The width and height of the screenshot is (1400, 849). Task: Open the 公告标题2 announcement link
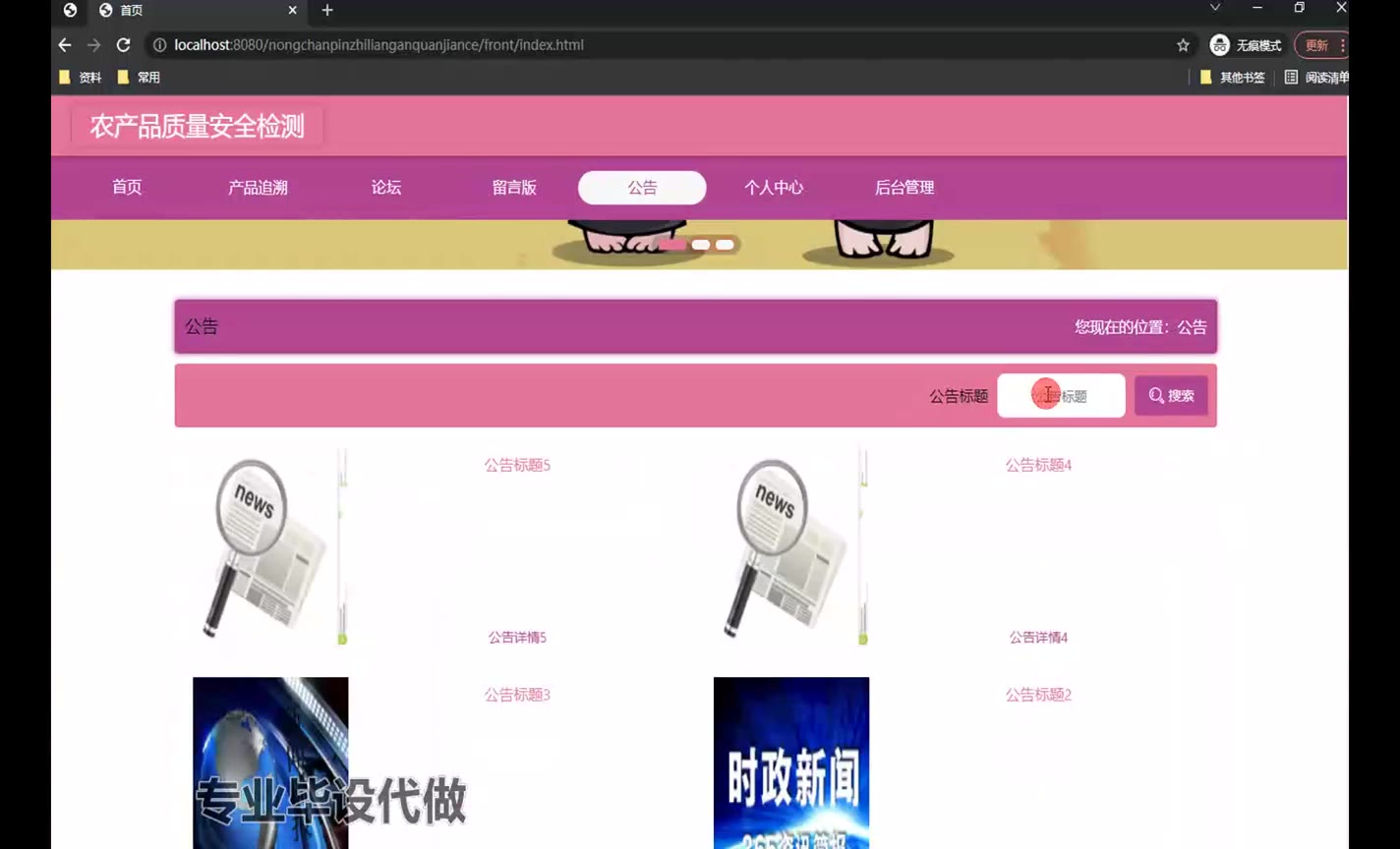[1038, 695]
